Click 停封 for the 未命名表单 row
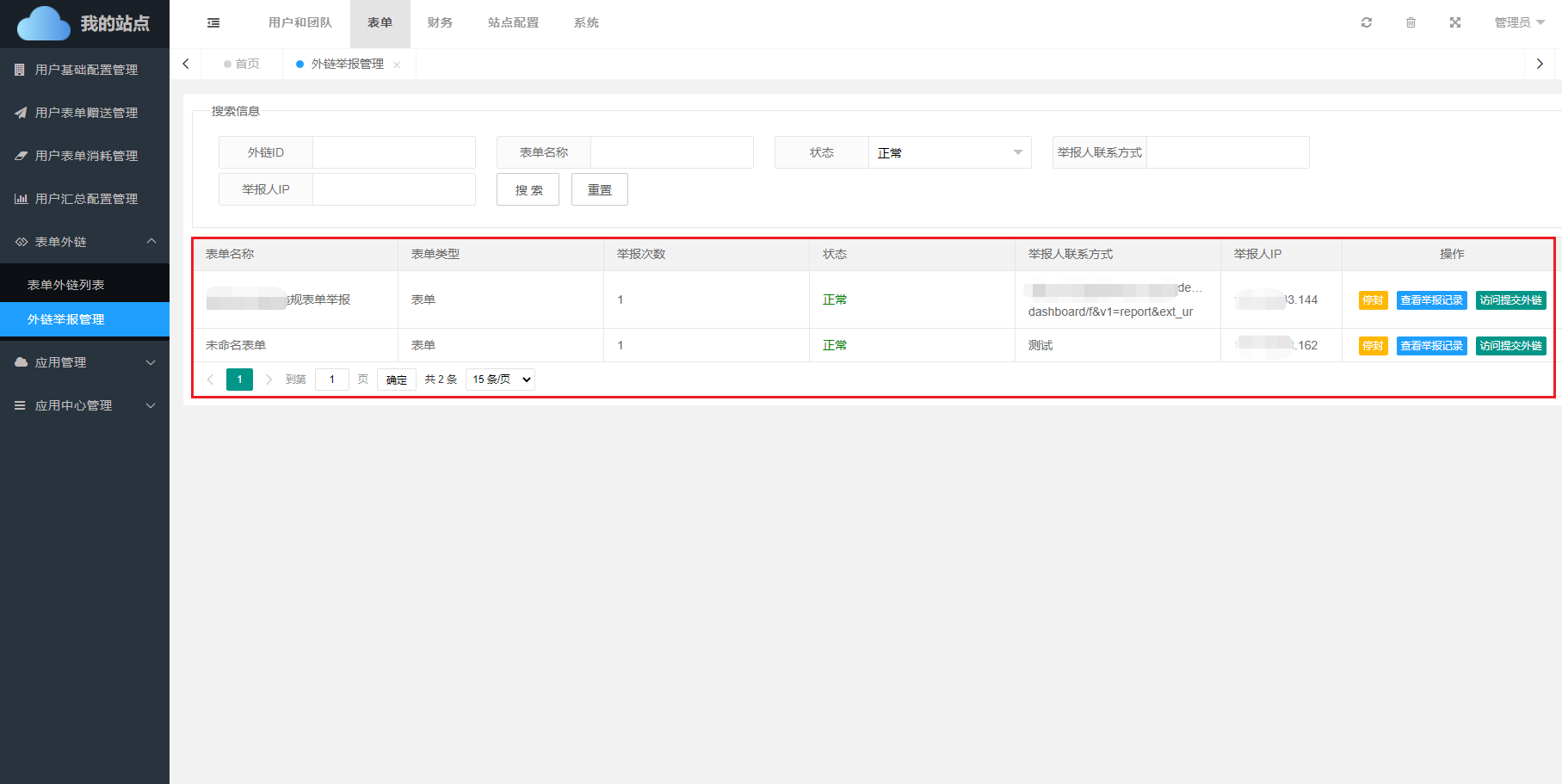 pyautogui.click(x=1373, y=346)
